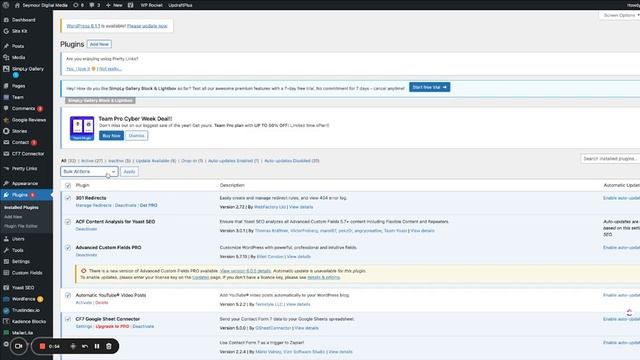Open Wordfence in sidebar
The image size is (640, 360).
[x=23, y=299]
